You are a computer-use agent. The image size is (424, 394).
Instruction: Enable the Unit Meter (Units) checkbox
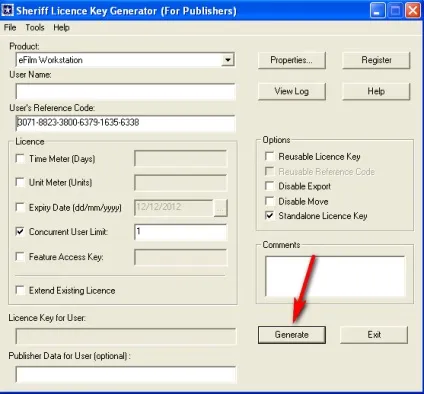pyautogui.click(x=20, y=182)
